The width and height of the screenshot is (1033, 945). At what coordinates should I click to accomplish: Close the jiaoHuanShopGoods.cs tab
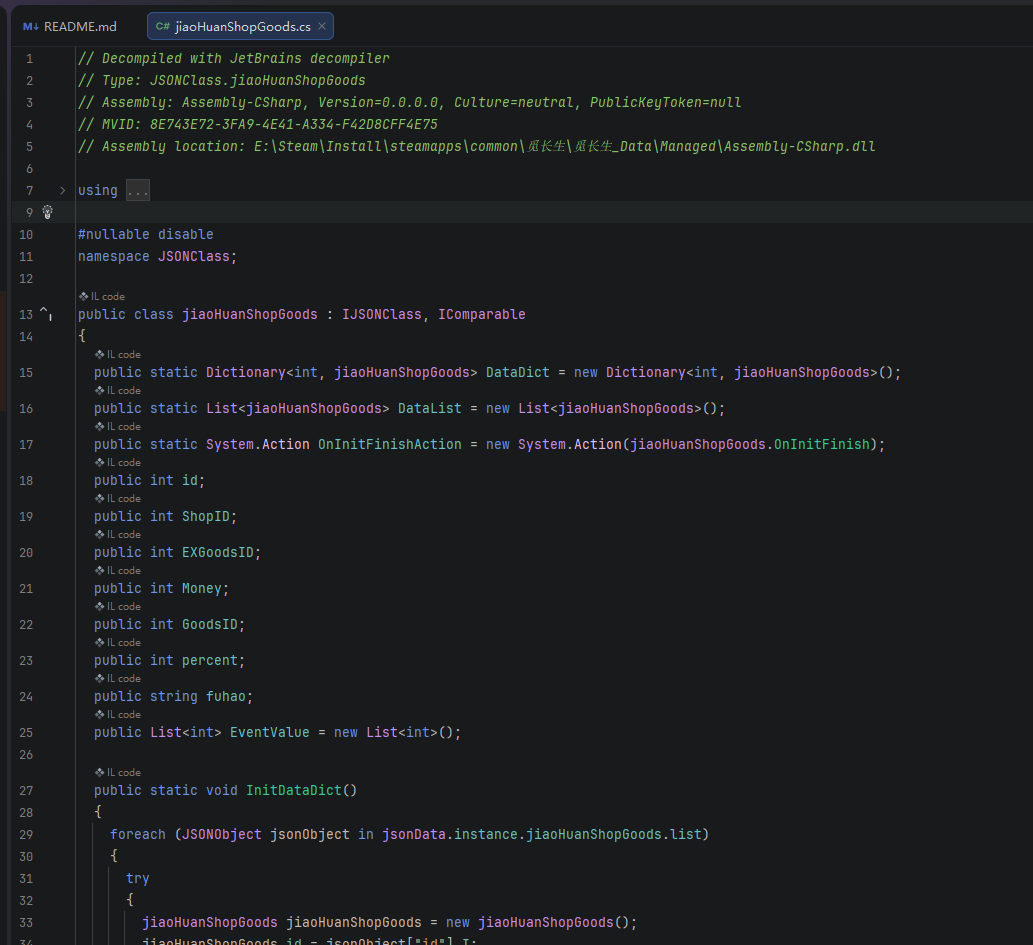click(322, 26)
